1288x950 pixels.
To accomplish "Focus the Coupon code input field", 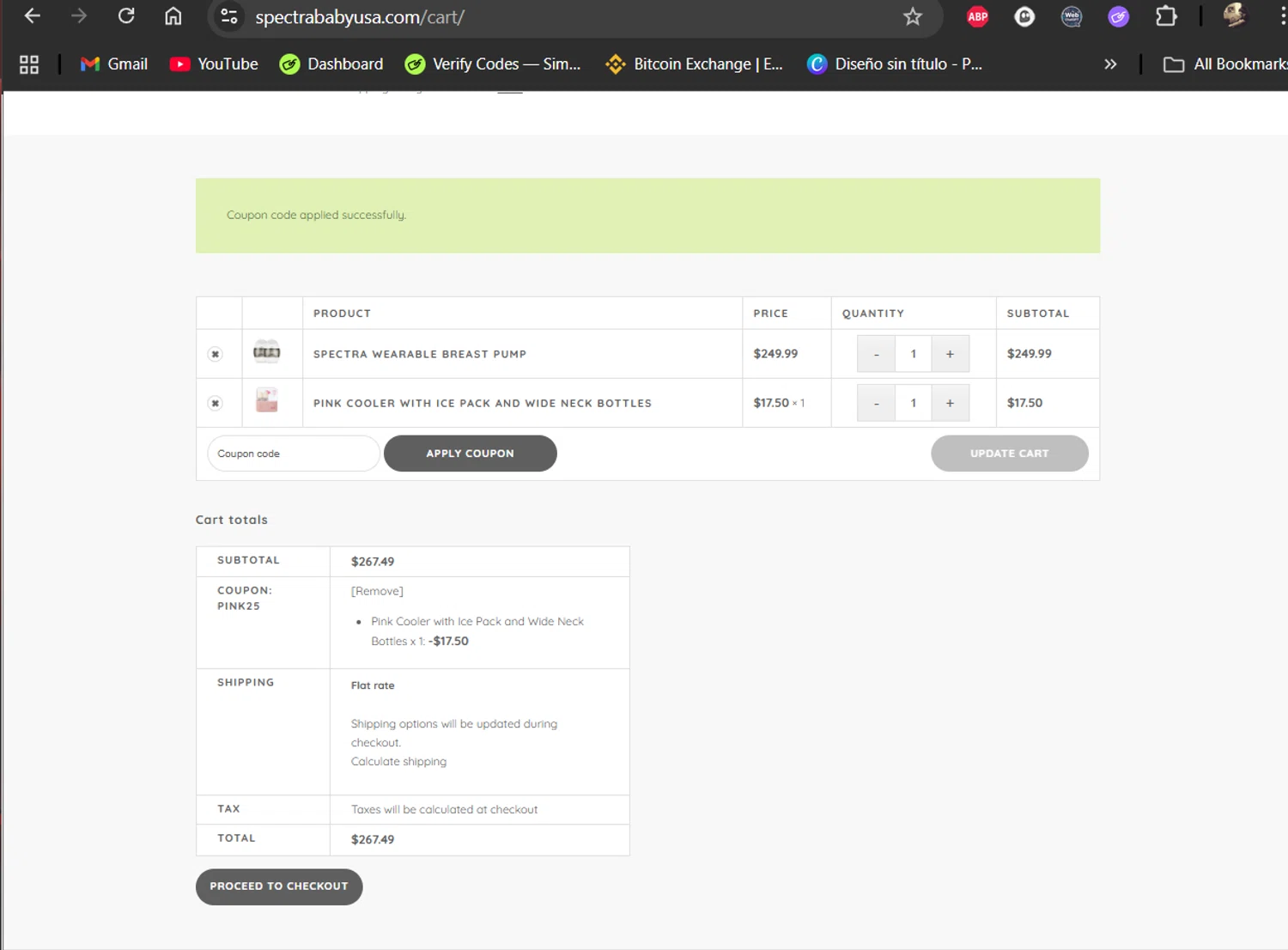I will 293,454.
